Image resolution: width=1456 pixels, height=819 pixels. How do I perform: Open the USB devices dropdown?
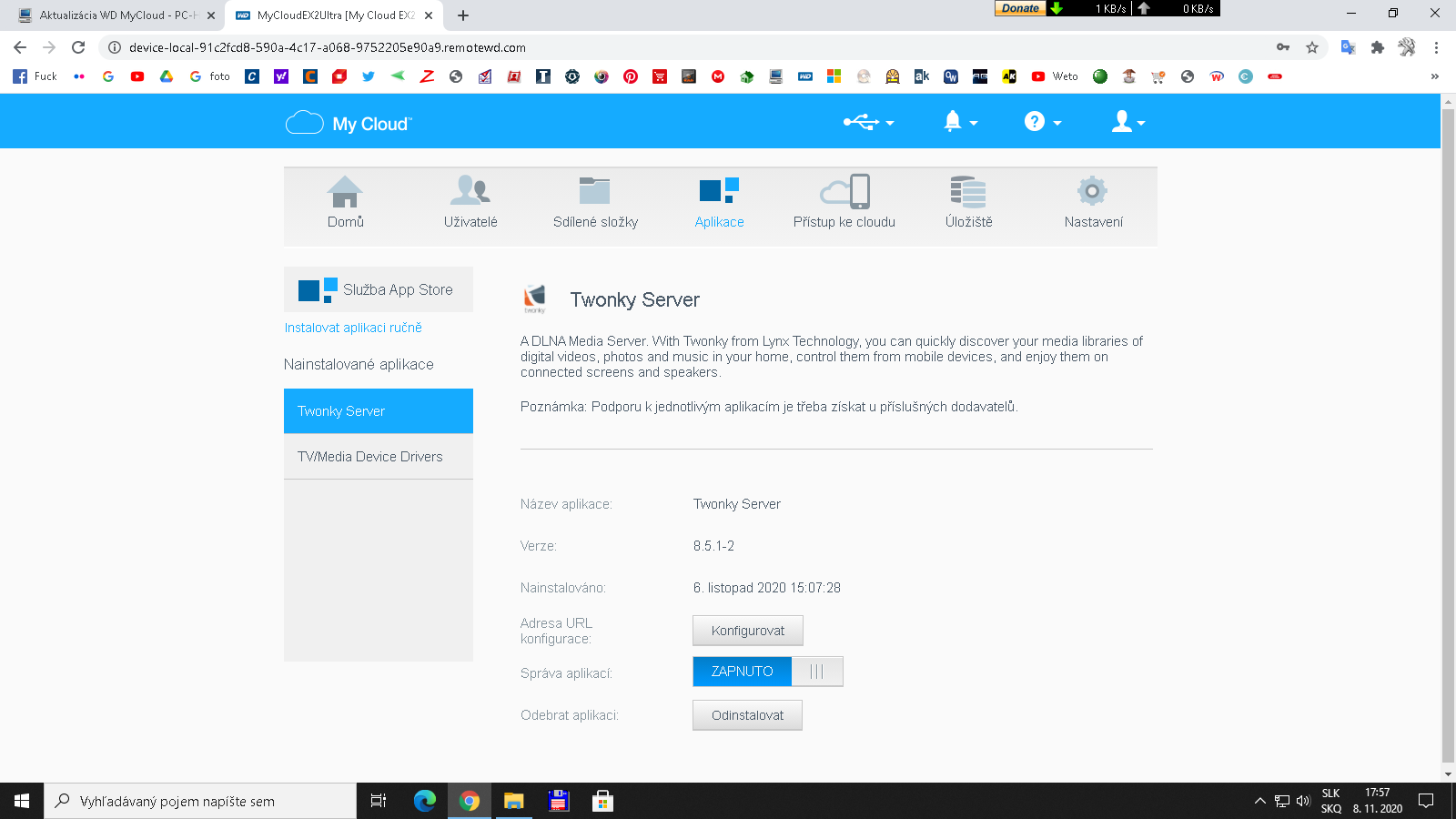coord(868,122)
